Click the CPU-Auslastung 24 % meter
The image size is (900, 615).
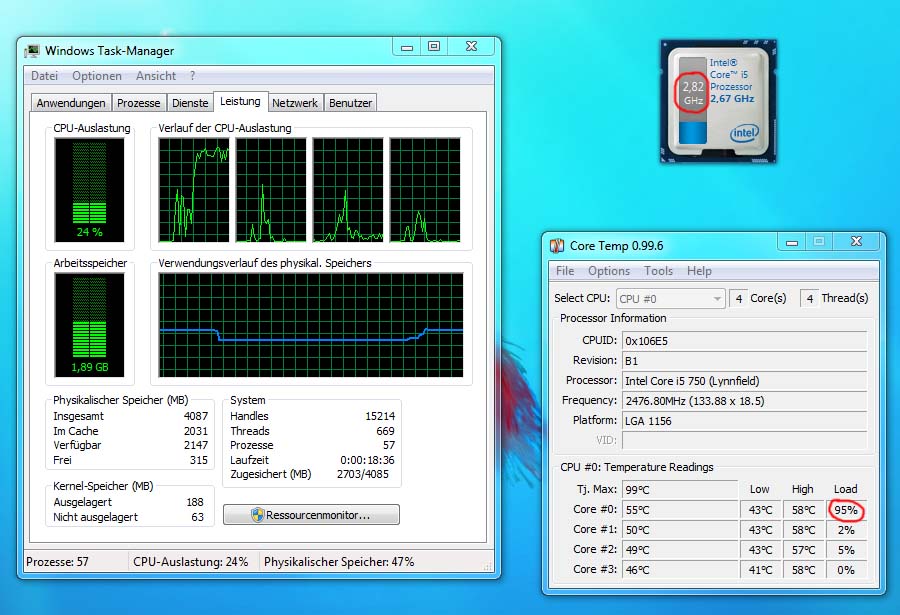90,190
